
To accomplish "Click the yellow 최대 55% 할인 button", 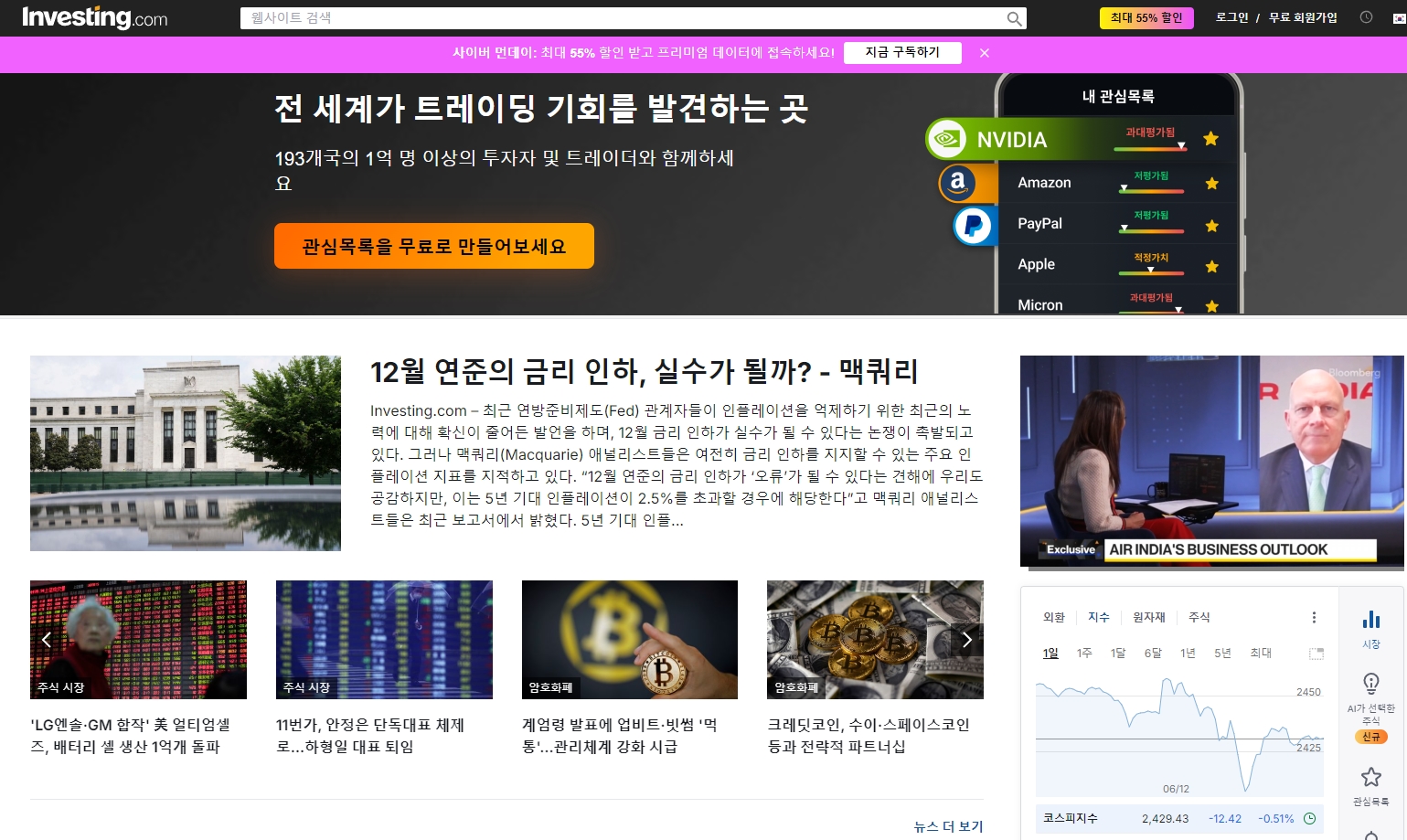I will (x=1146, y=17).
